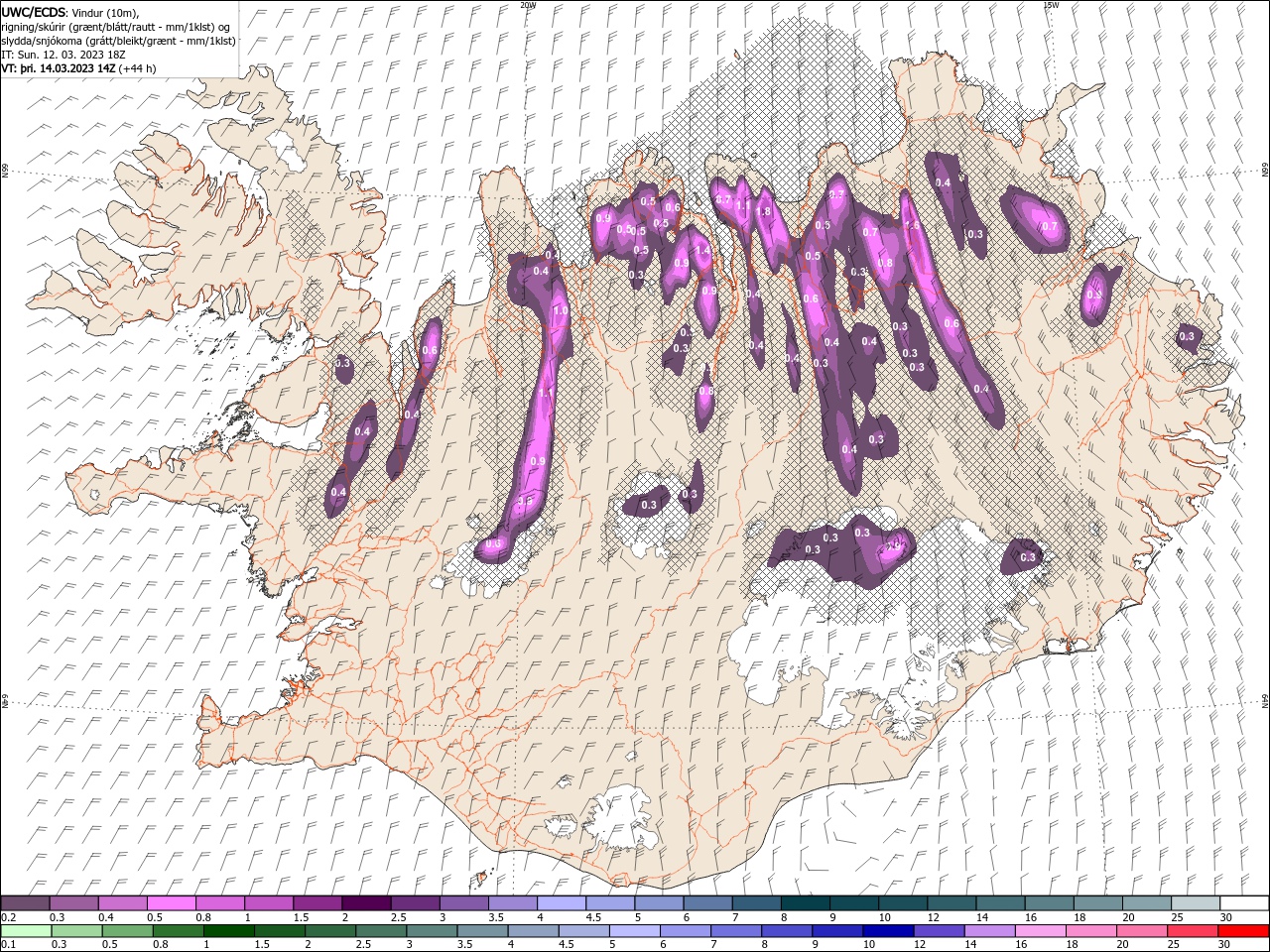Image resolution: width=1270 pixels, height=952 pixels.
Task: Select the upper legend swatch labeled 18
Action: click(x=1098, y=903)
